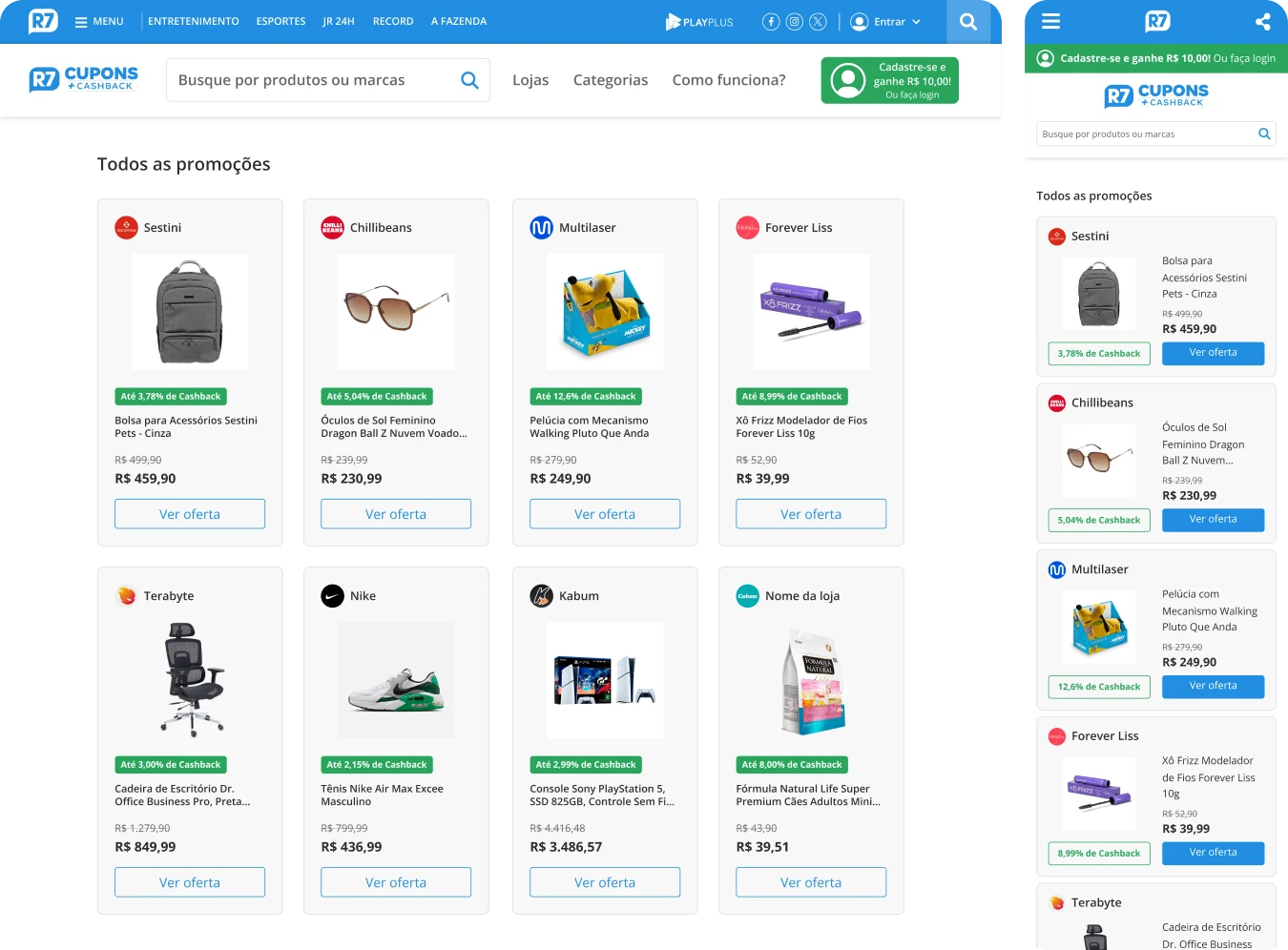Open the Categorias page
The height and width of the screenshot is (950, 1288).
click(x=611, y=80)
